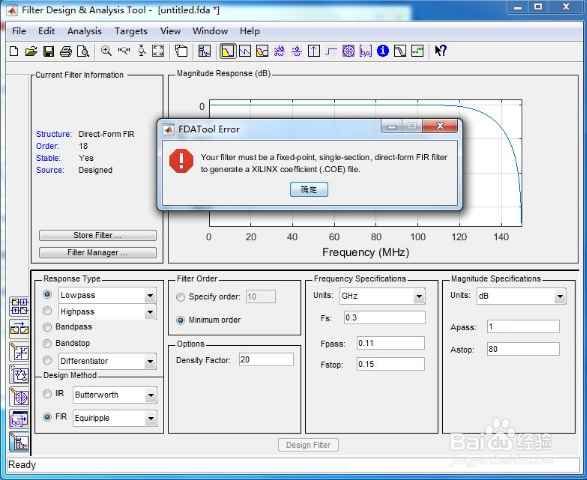Expand the Differentiator type dropdown
The image size is (587, 480).
pos(150,361)
